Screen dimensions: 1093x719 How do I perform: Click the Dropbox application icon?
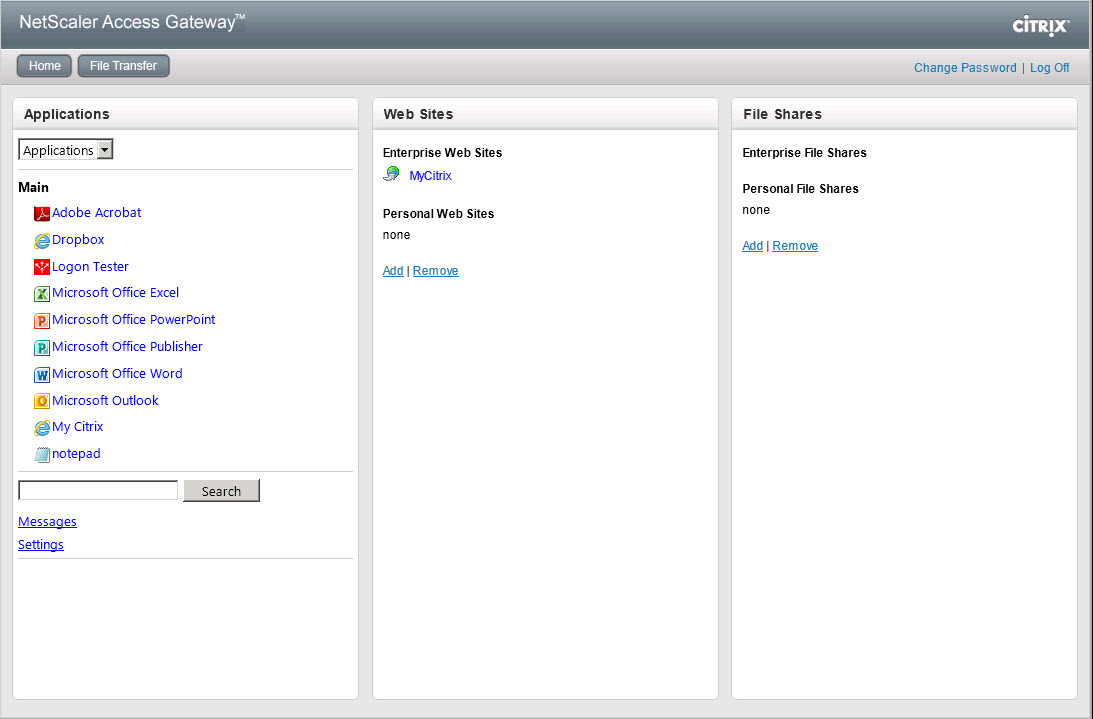[42, 240]
